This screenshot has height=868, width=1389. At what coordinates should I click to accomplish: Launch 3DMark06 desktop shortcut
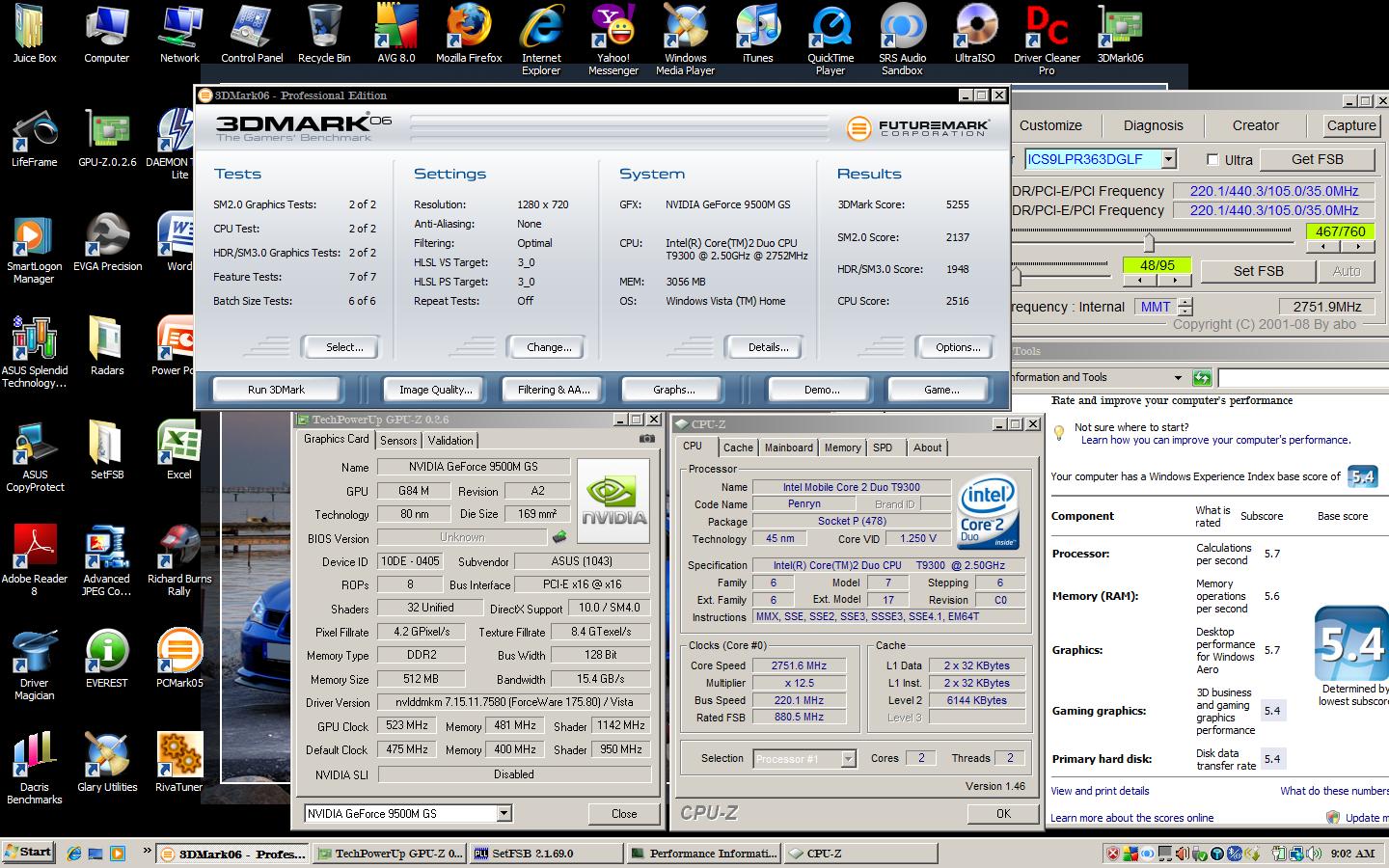(x=1120, y=34)
